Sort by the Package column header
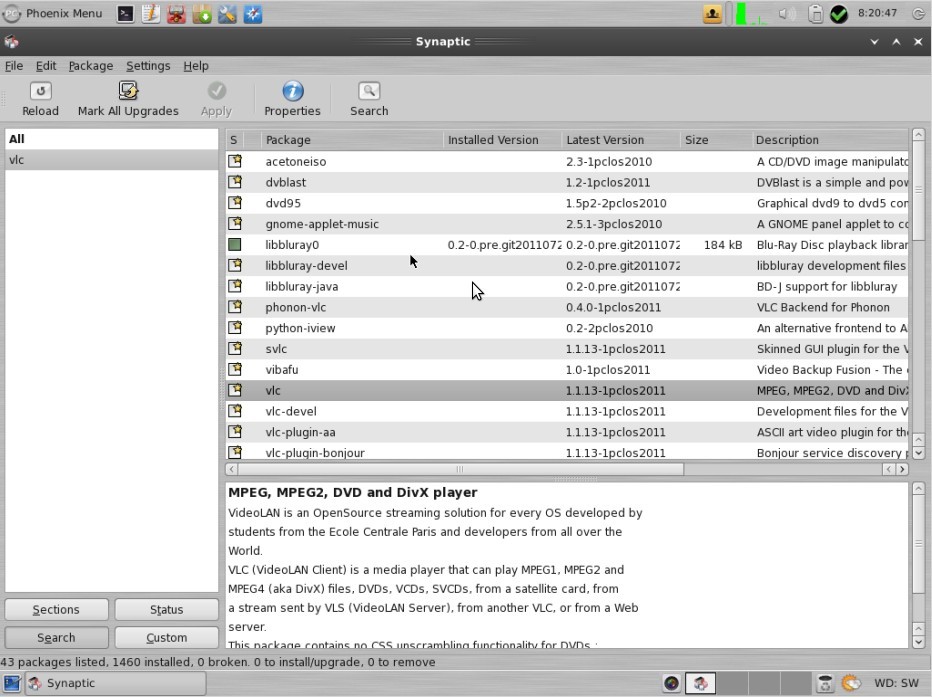Screen dimensions: 932x697 pyautogui.click(x=352, y=140)
